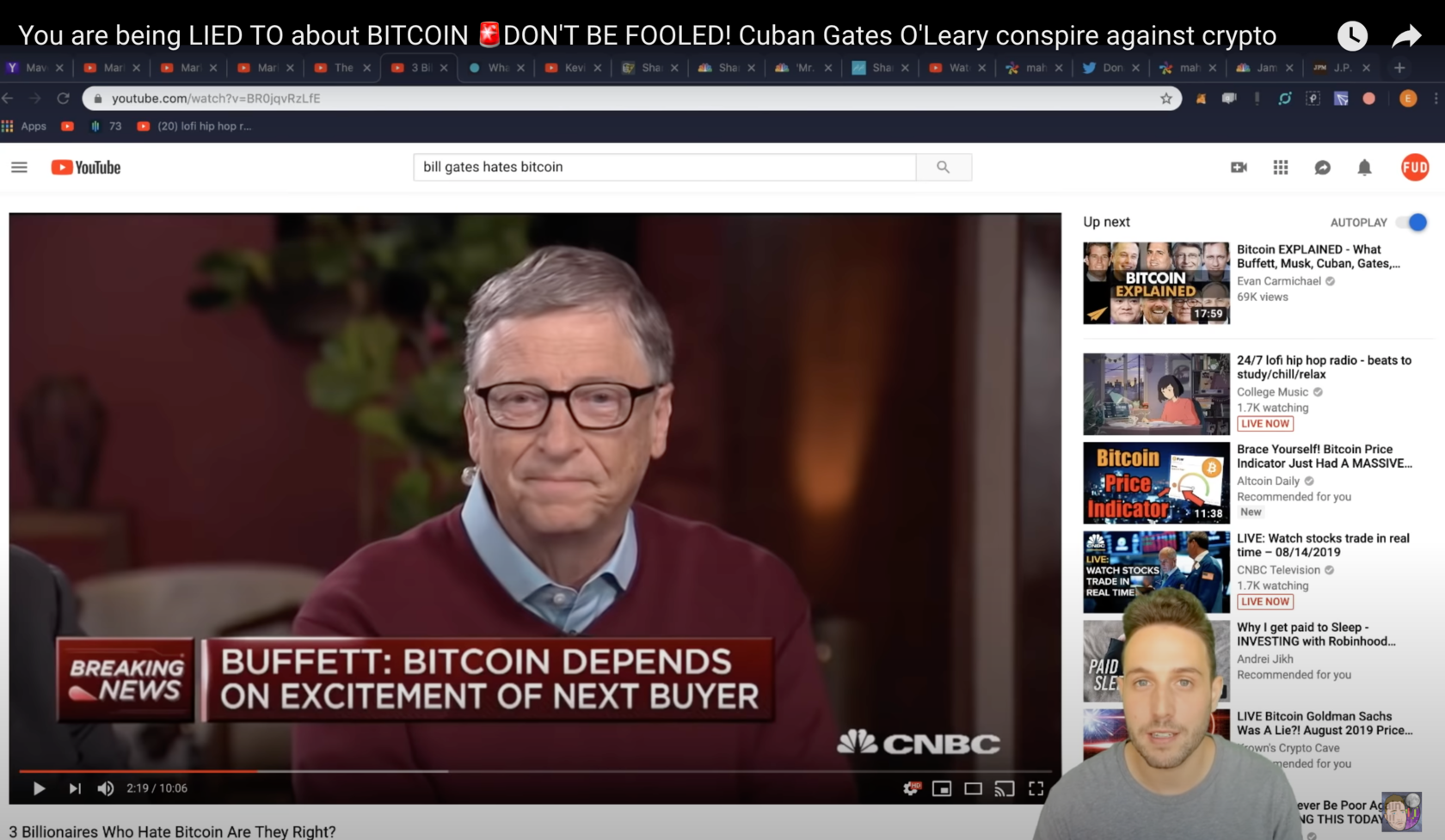Enter fullscreen in the video player
This screenshot has width=1445, height=840.
pyautogui.click(x=1036, y=788)
